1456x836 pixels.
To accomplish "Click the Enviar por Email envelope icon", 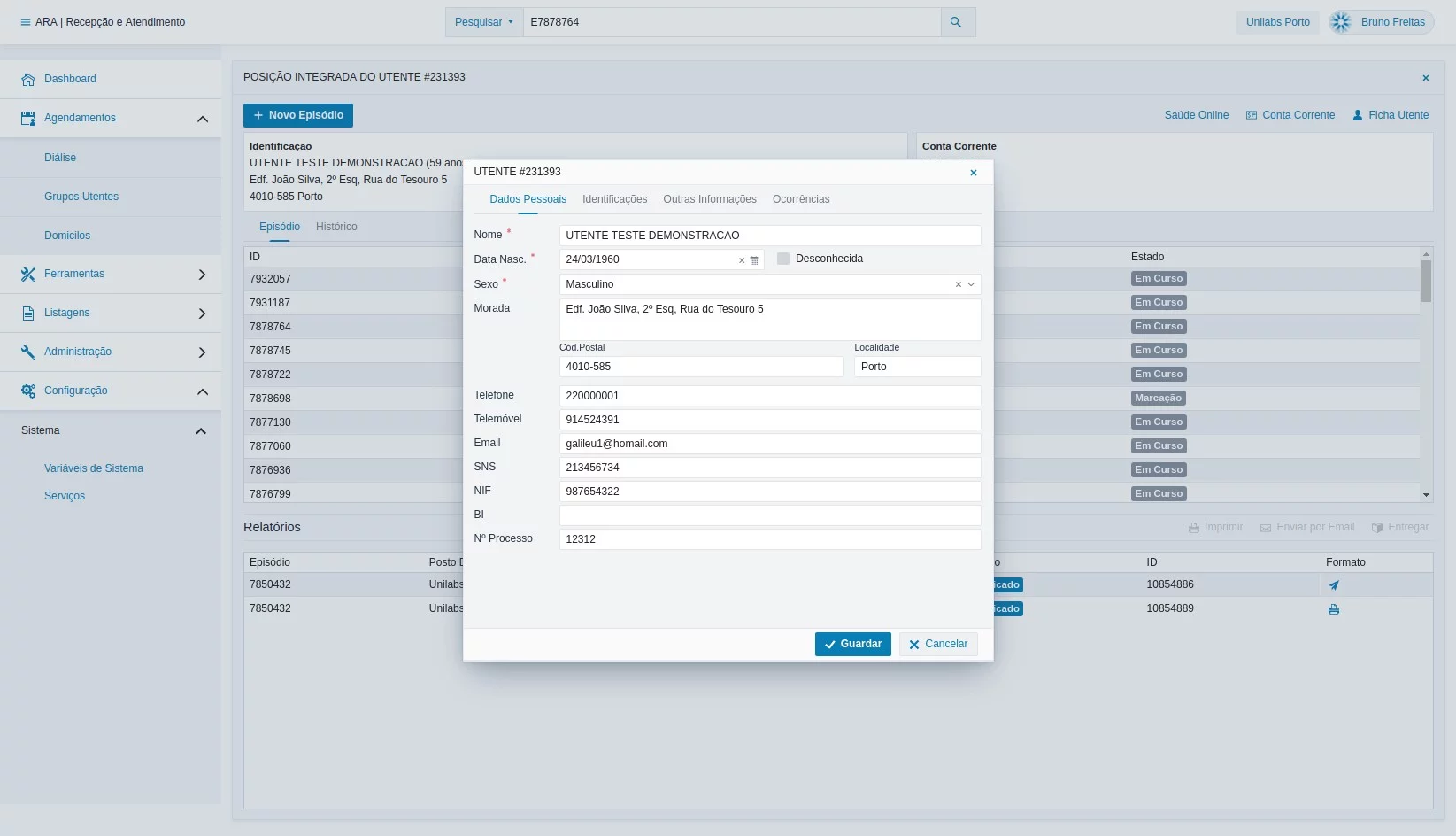I will point(1266,528).
